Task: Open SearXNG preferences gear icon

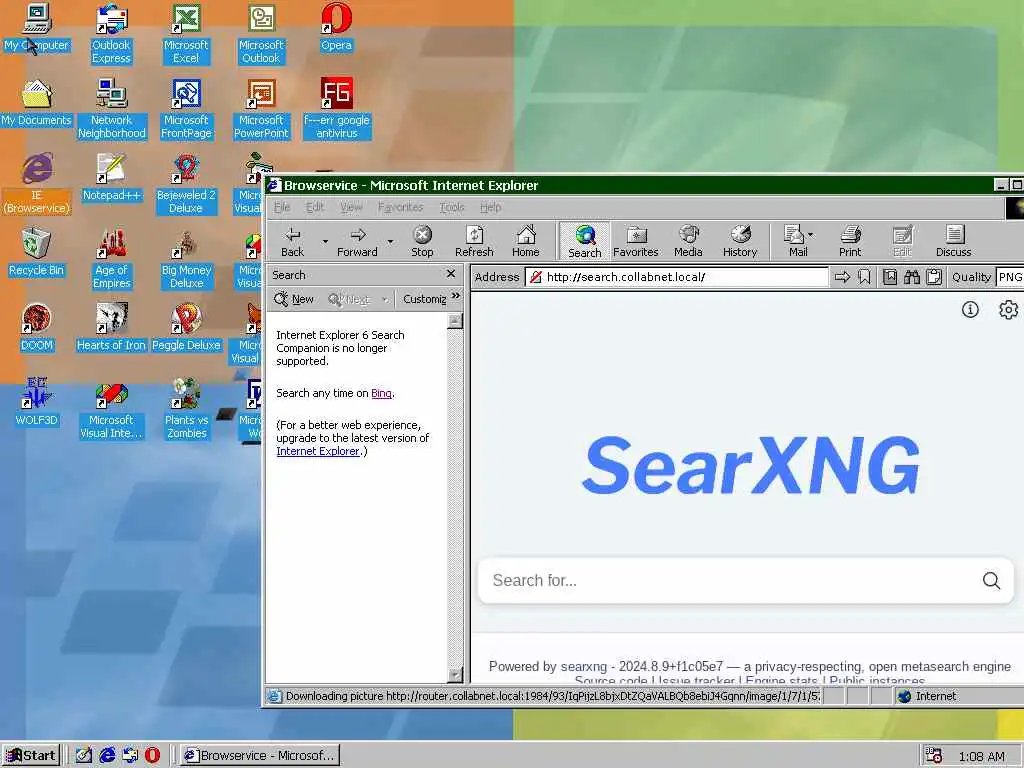Action: 1008,310
